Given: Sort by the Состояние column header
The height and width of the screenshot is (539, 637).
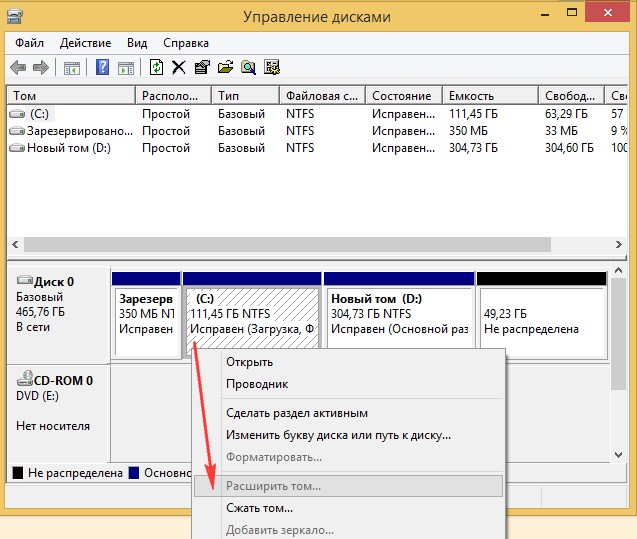Looking at the screenshot, I should (404, 96).
